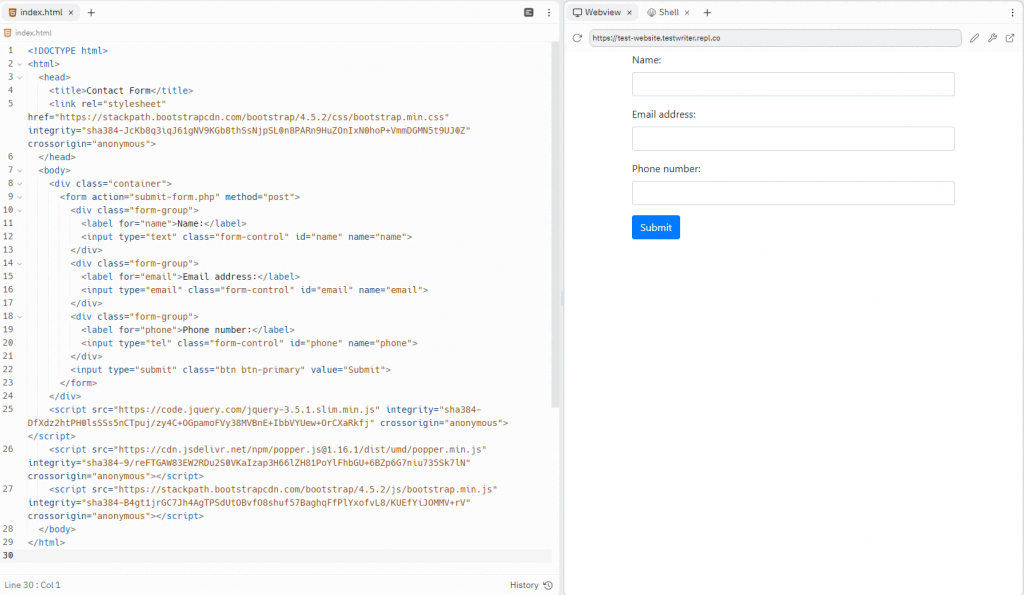Fold the <body> element at line 8
This screenshot has height=595, width=1024.
click(19, 171)
